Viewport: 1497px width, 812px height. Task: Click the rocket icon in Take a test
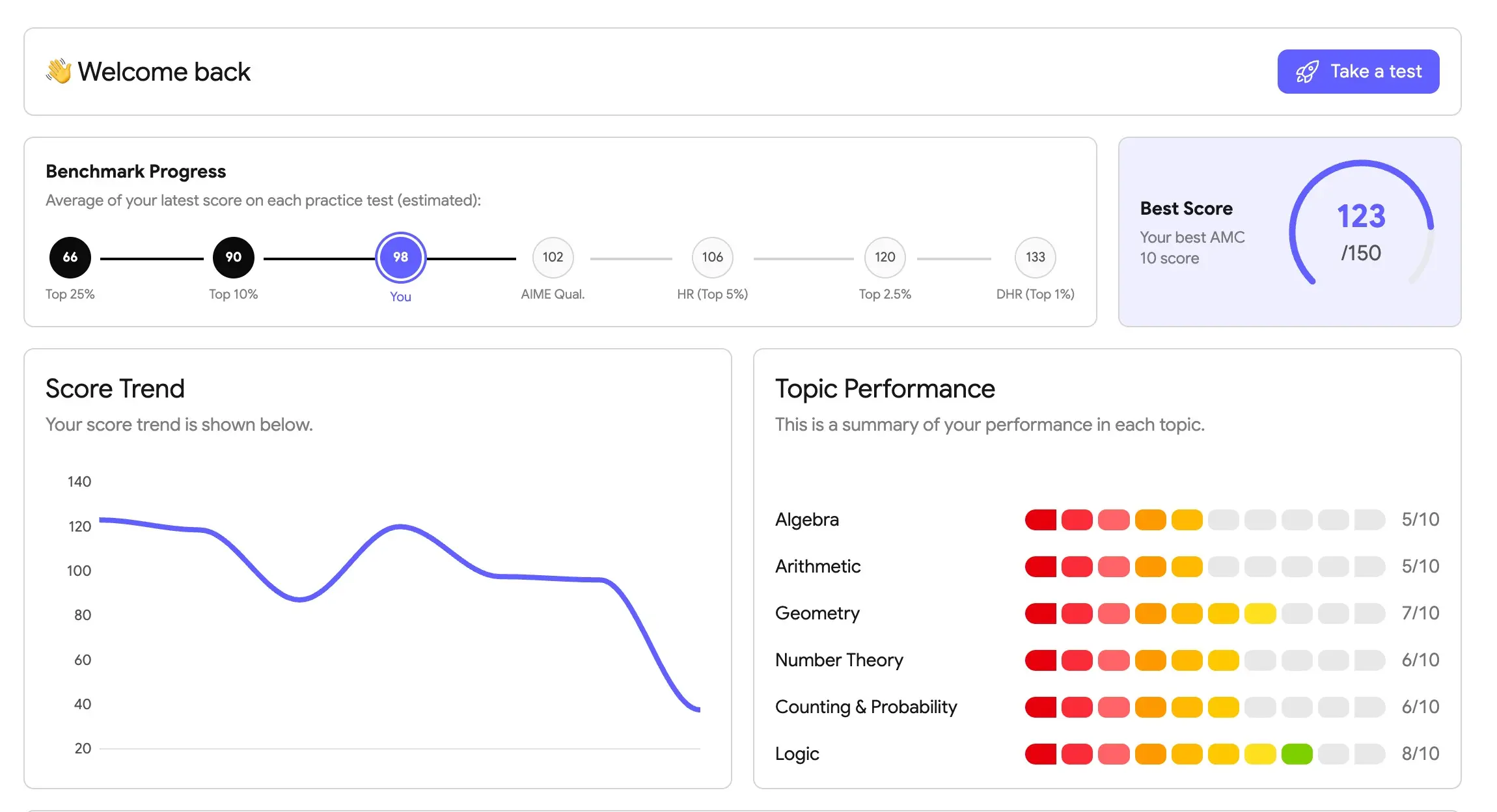pos(1307,72)
